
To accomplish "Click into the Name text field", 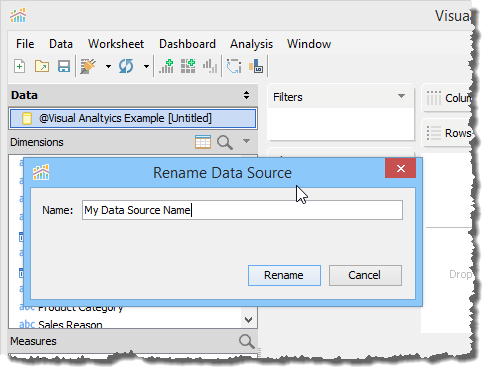I will (242, 210).
